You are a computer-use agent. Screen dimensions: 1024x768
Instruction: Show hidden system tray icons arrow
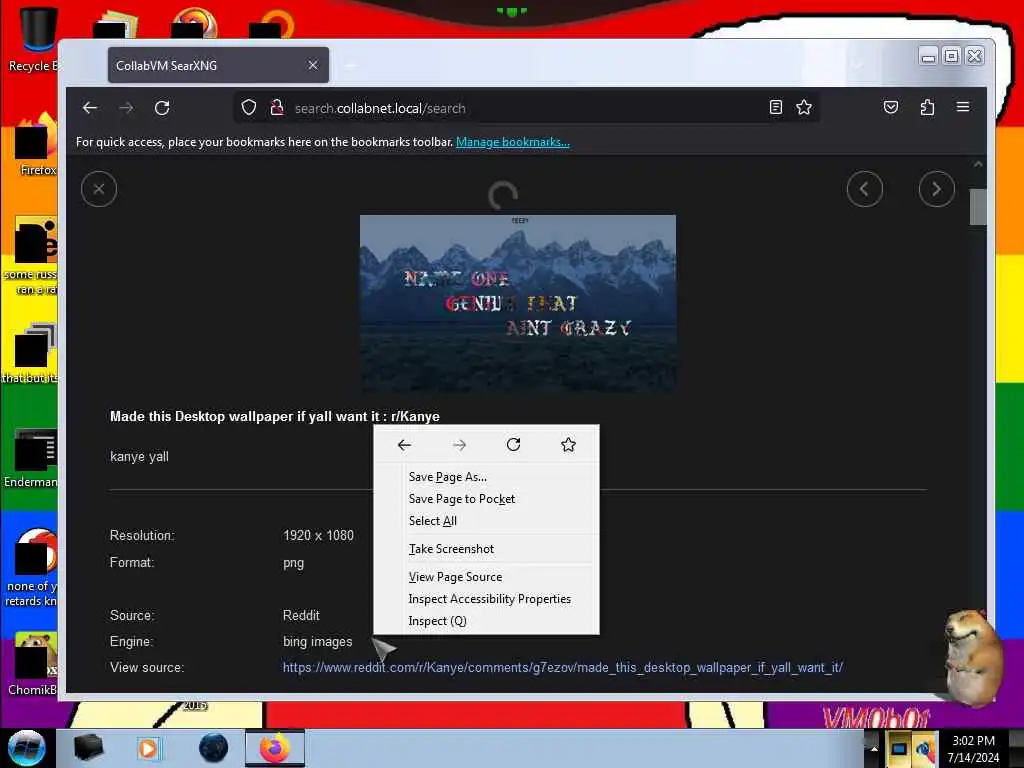(x=874, y=748)
